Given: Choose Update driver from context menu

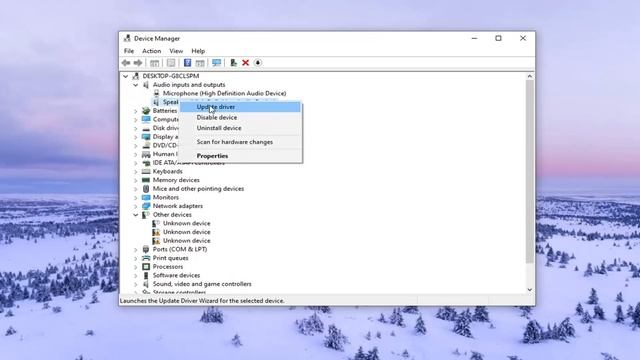Looking at the screenshot, I should coord(240,107).
